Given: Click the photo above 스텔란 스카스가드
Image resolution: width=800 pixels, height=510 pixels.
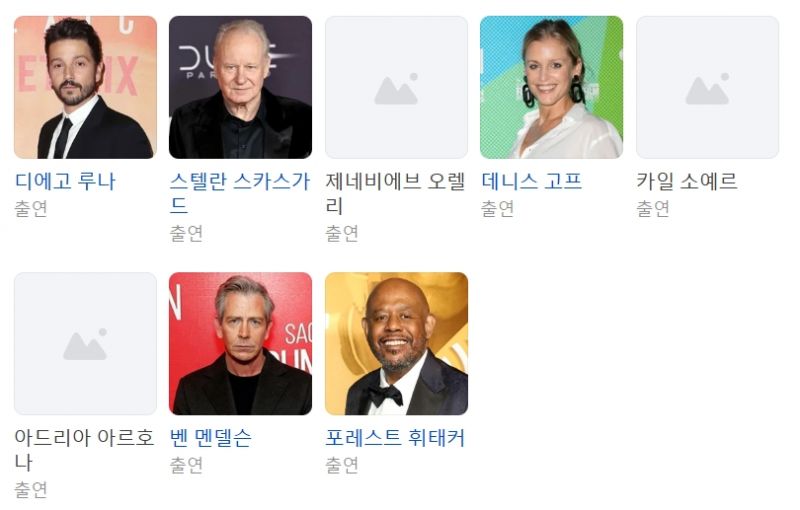Looking at the screenshot, I should [240, 87].
